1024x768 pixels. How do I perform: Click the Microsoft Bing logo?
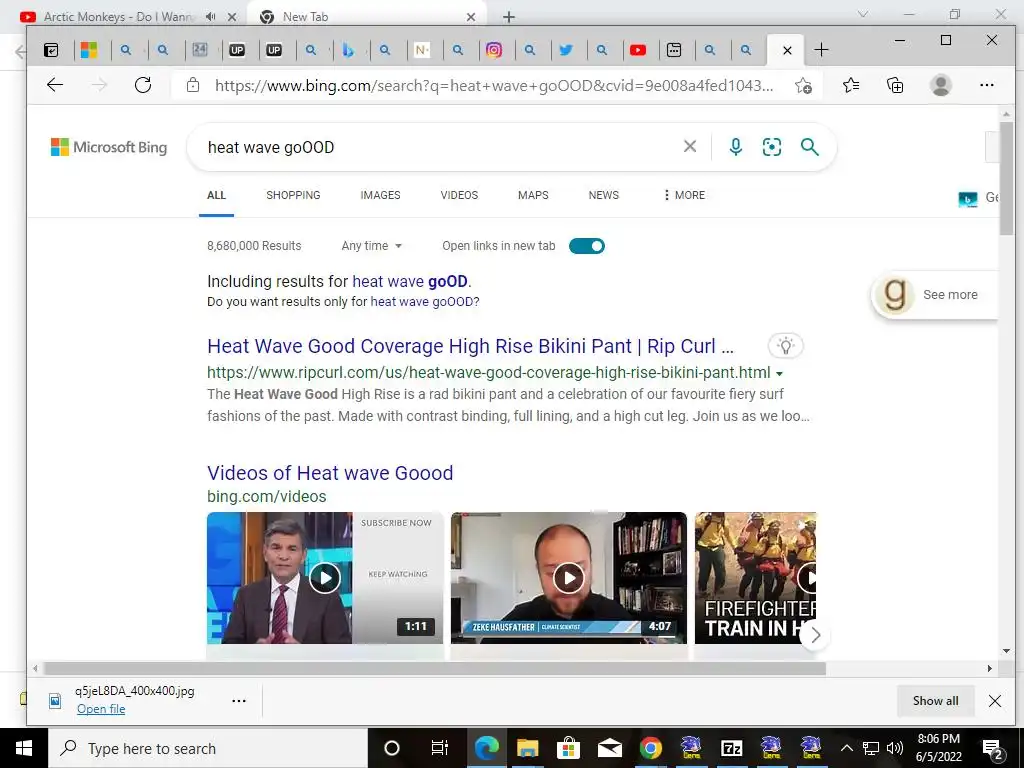point(109,147)
